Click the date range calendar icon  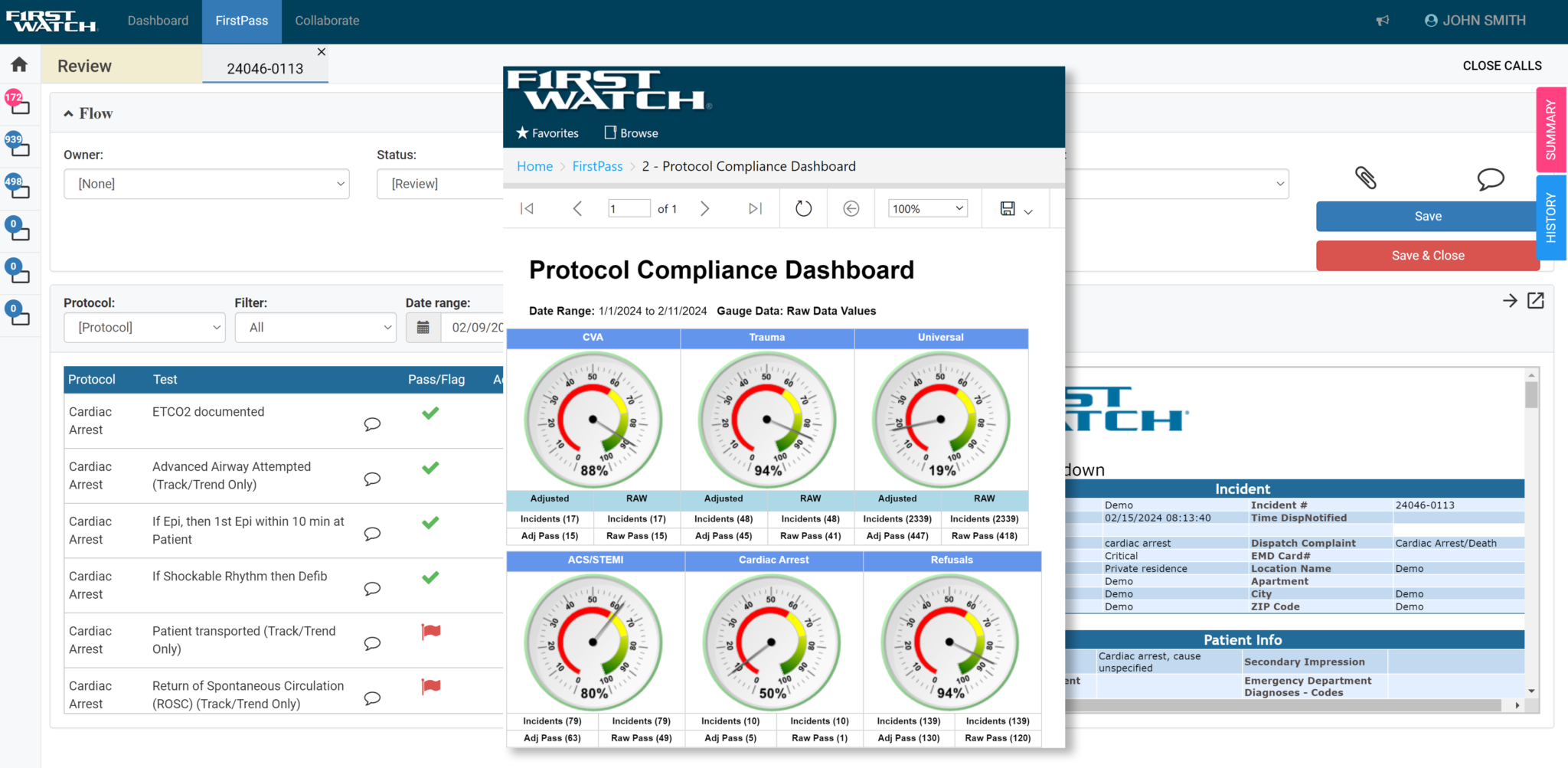pyautogui.click(x=423, y=328)
